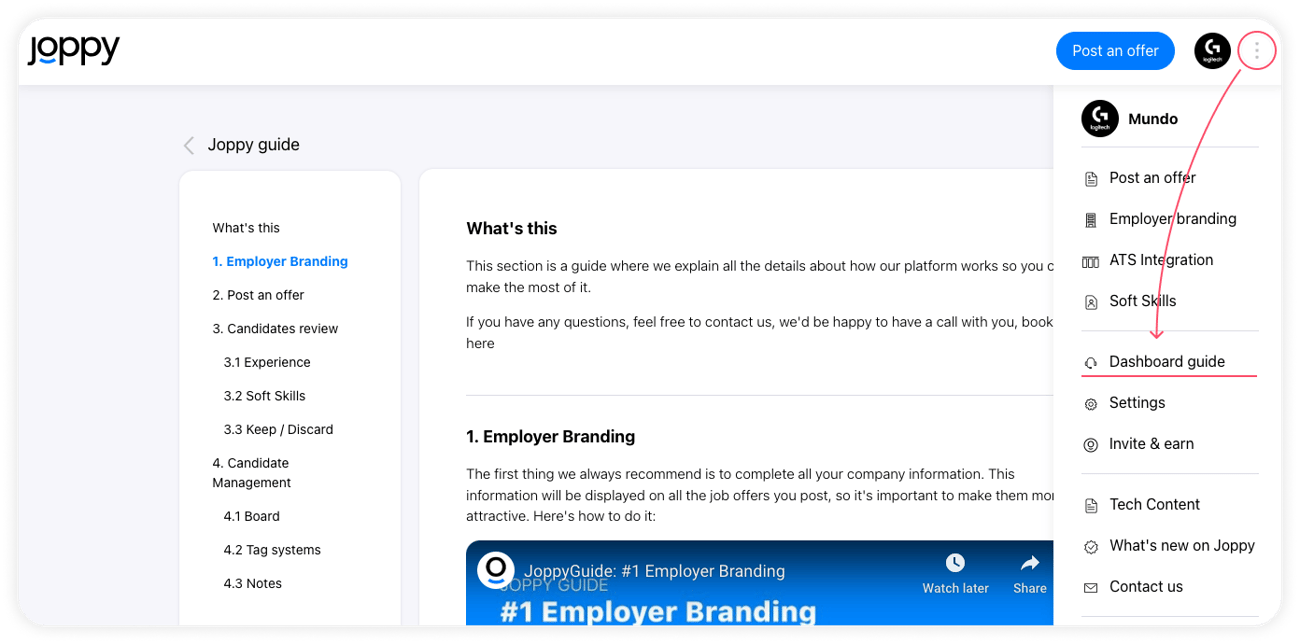
Task: Open What's new on Joppy
Action: pyautogui.click(x=1181, y=546)
